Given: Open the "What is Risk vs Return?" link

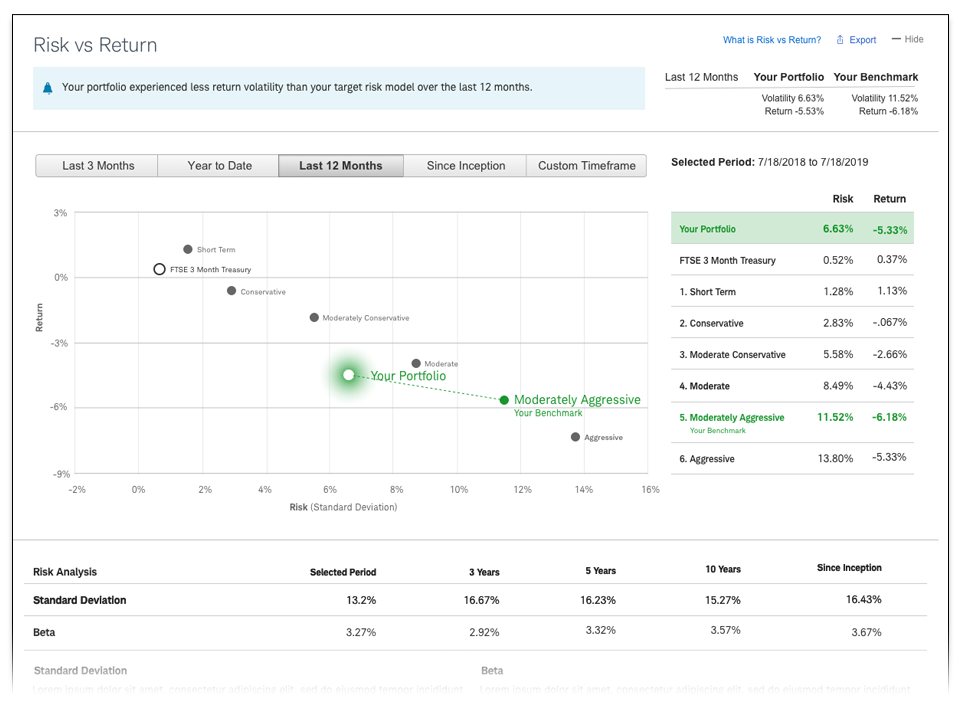Looking at the screenshot, I should 771,40.
